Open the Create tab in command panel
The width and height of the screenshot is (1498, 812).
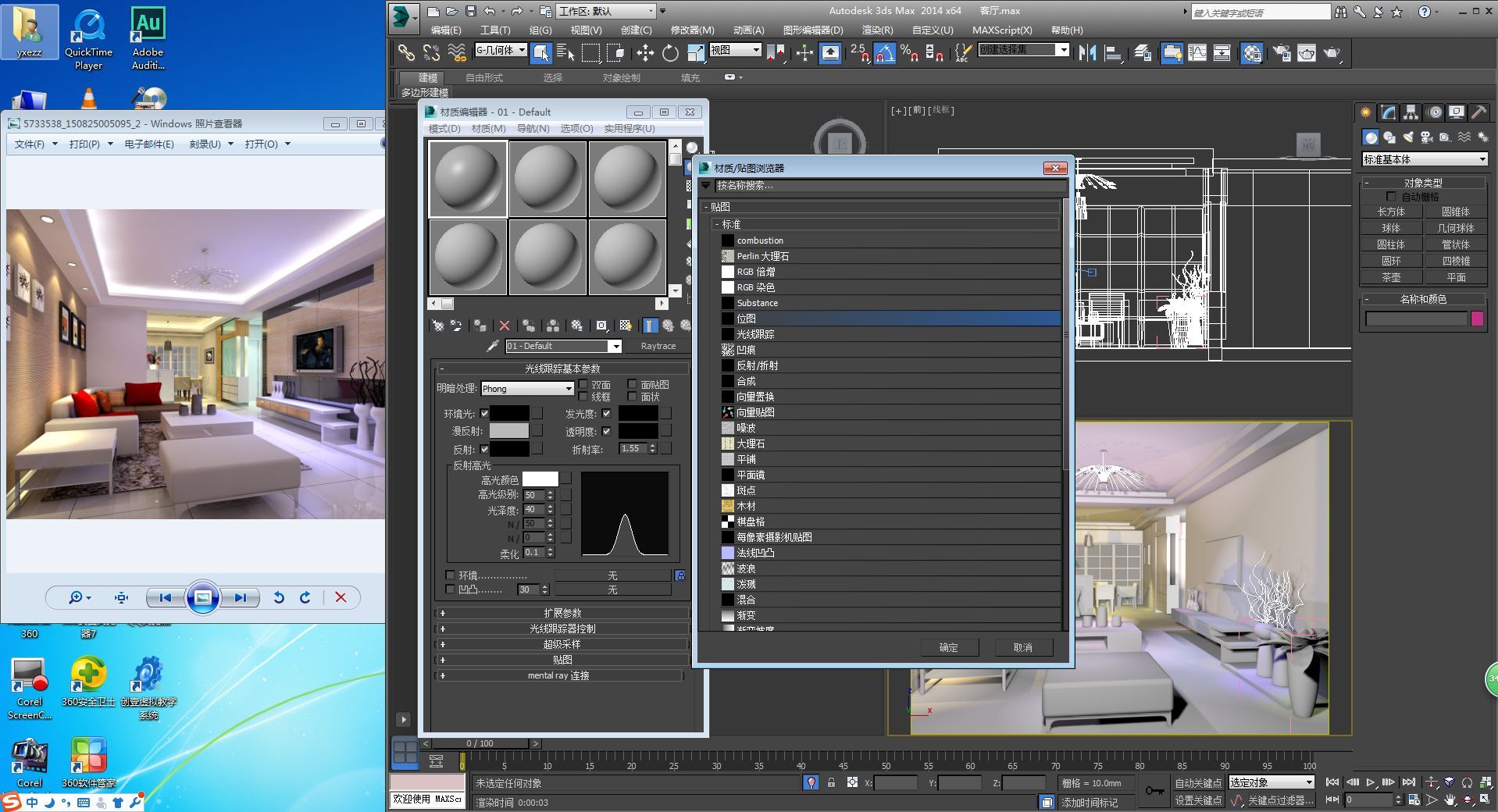(x=1366, y=112)
